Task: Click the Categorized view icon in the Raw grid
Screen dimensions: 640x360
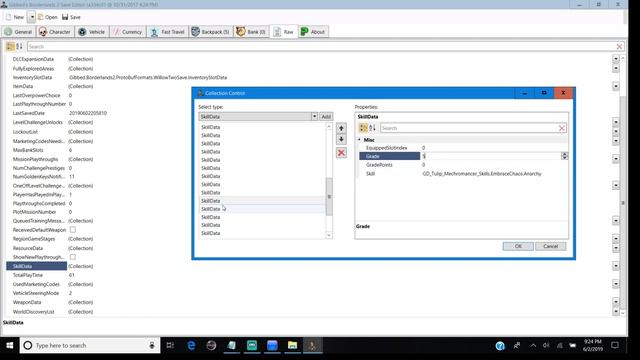Action: (10, 47)
